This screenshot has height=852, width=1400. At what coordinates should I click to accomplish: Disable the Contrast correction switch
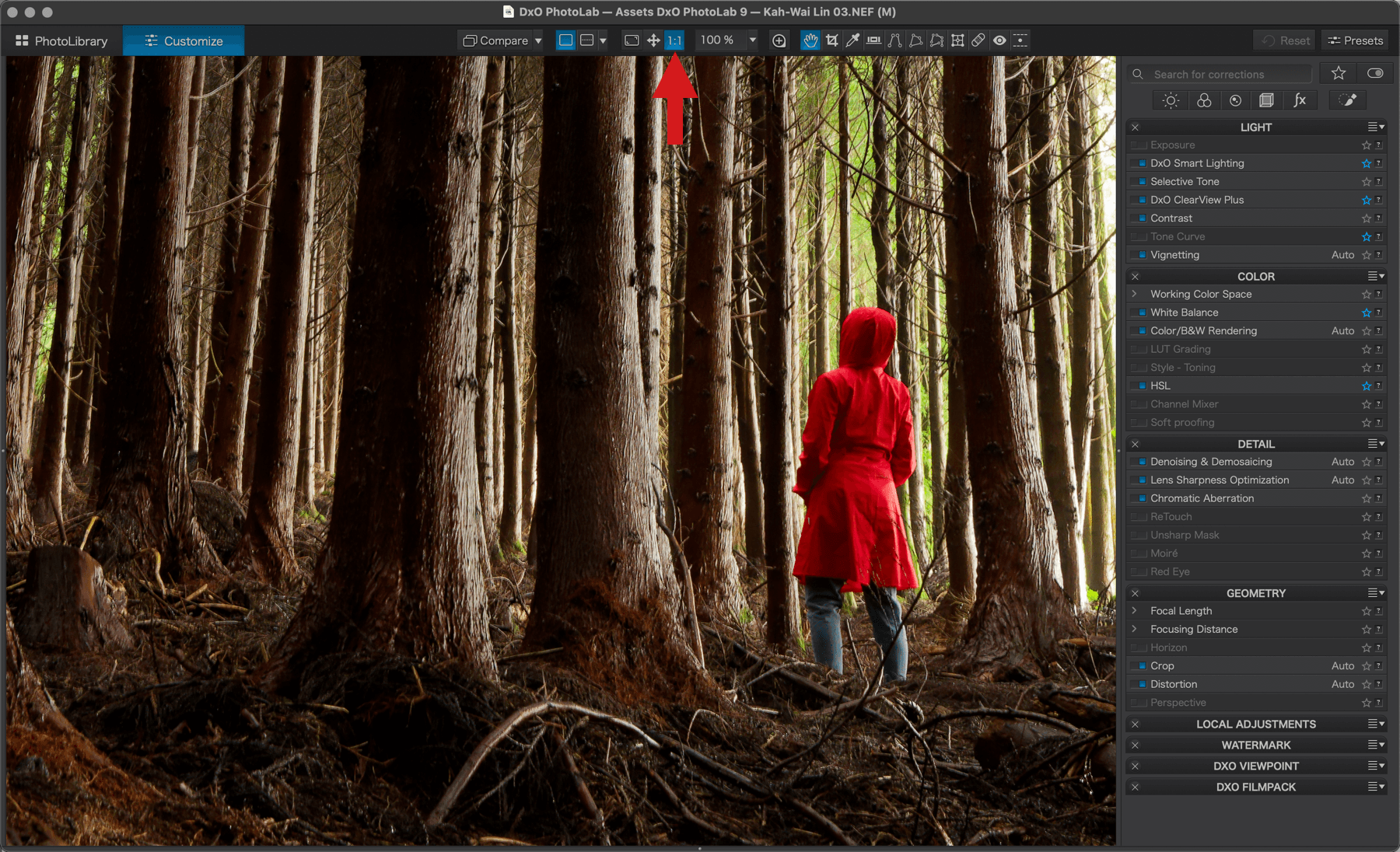(x=1139, y=218)
